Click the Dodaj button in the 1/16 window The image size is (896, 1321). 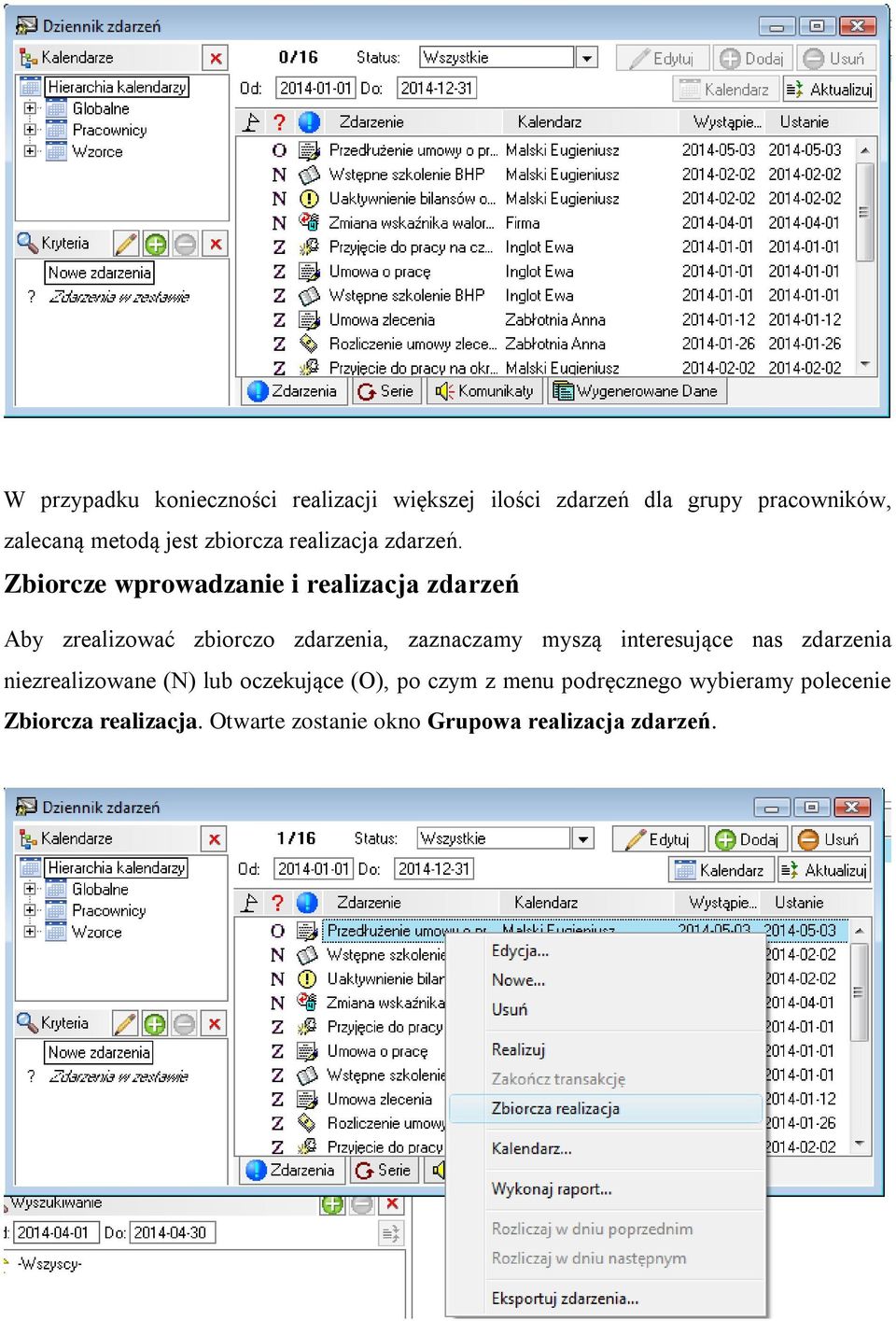pos(747,839)
